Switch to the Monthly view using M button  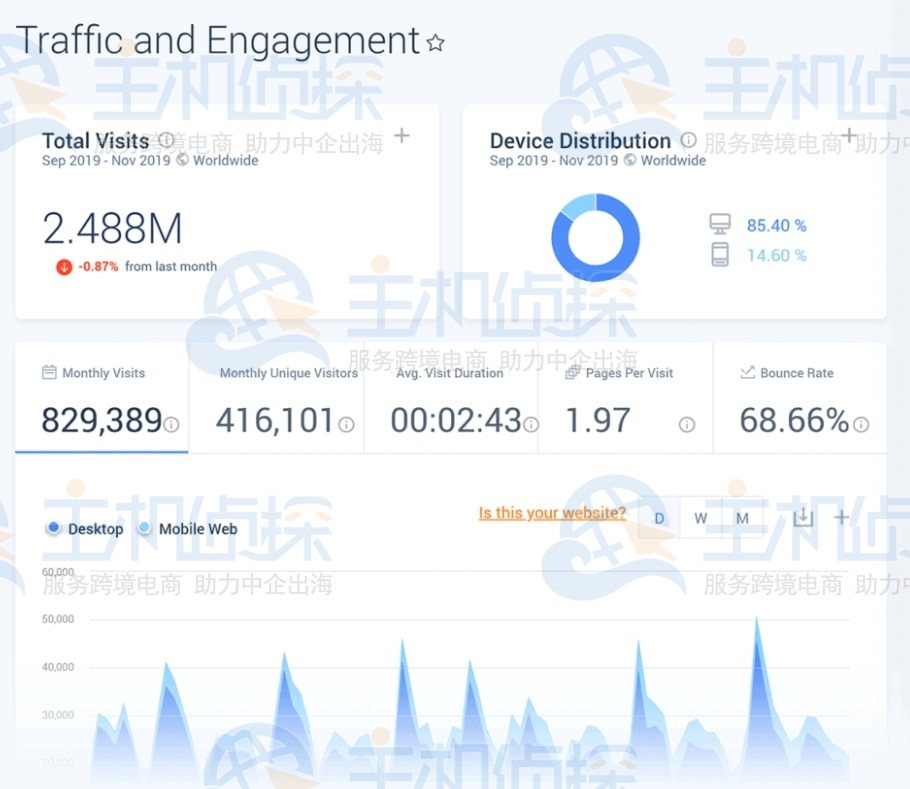742,517
